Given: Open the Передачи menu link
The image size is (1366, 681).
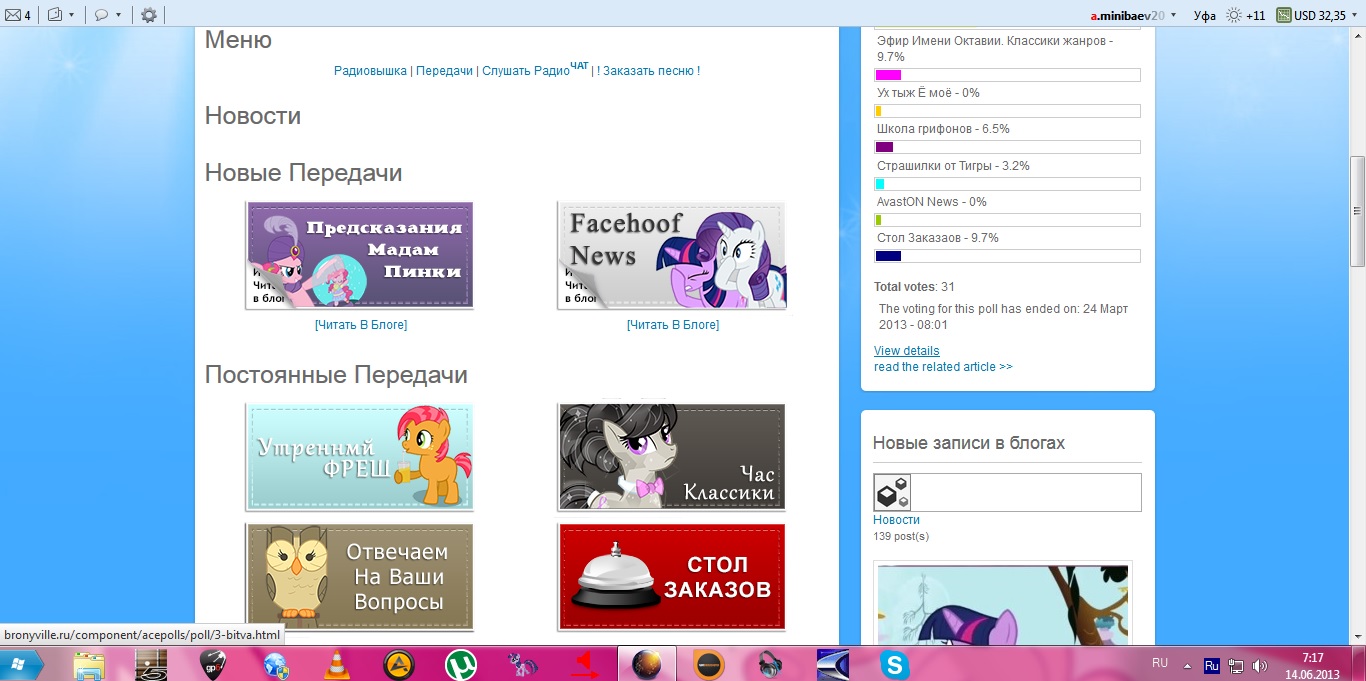Looking at the screenshot, I should coord(444,71).
